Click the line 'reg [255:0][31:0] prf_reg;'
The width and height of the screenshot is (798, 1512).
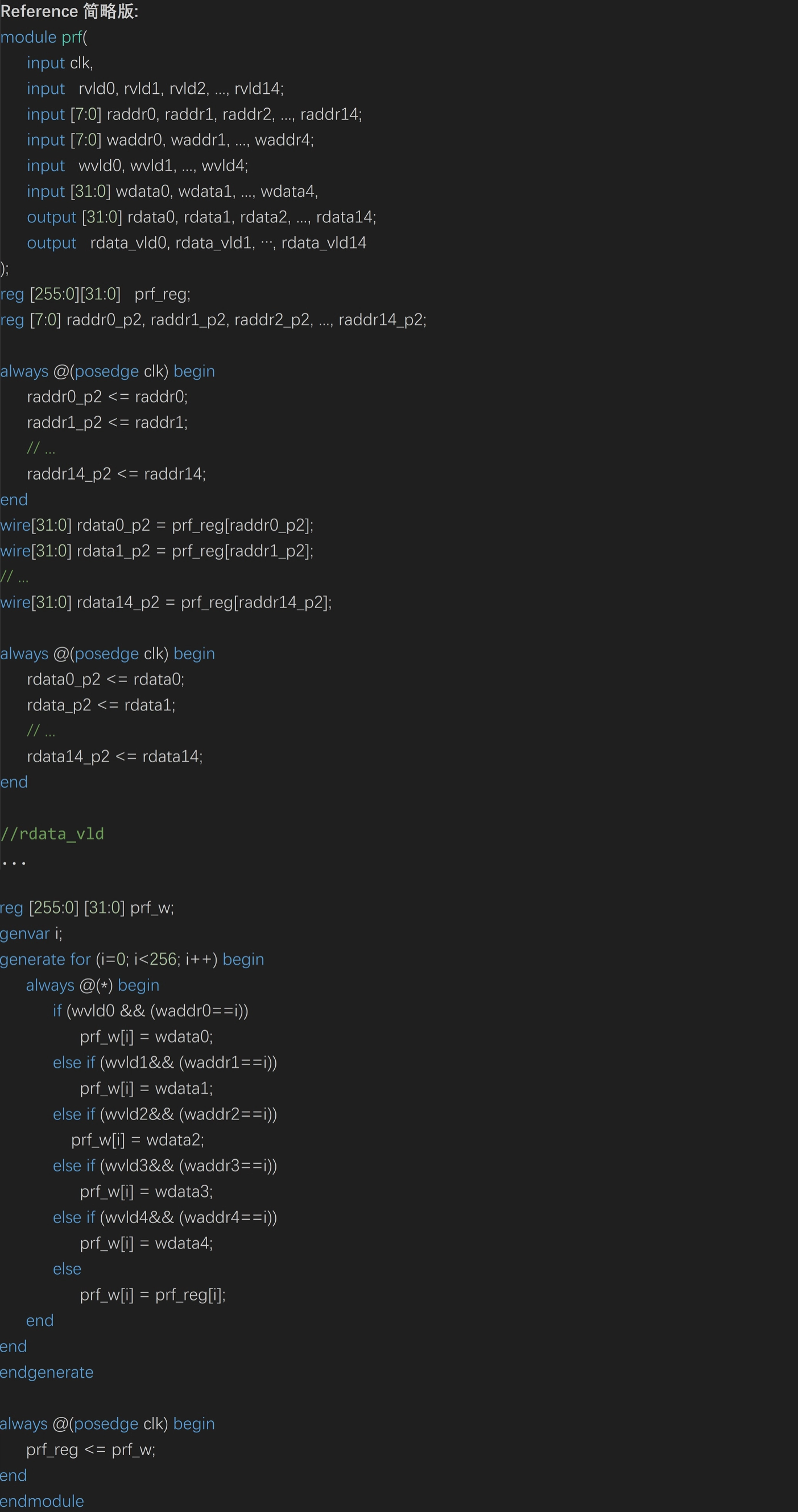click(x=96, y=294)
